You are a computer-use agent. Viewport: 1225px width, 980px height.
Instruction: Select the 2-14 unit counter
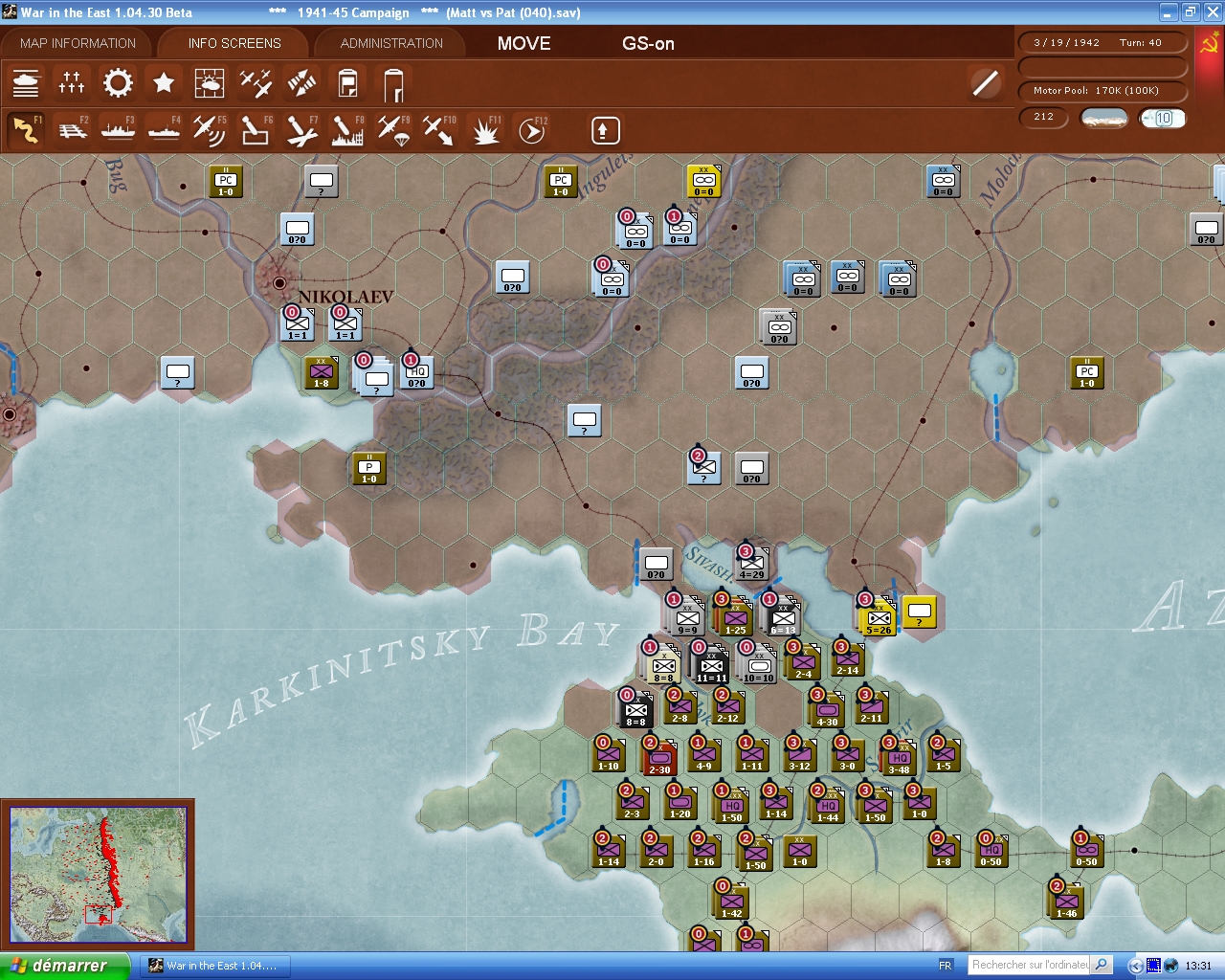click(x=847, y=658)
